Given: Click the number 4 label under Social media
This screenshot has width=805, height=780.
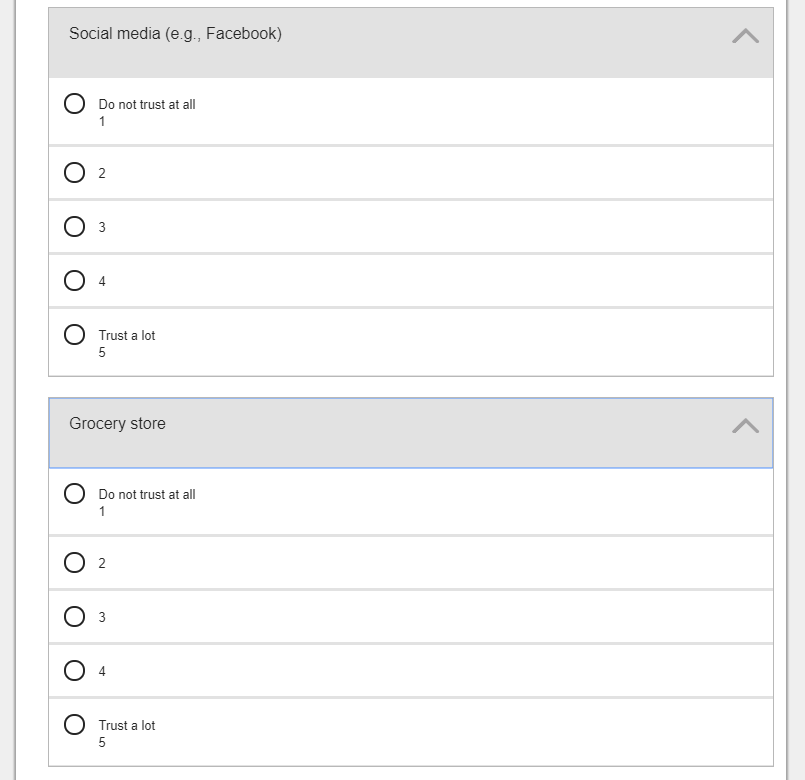Looking at the screenshot, I should pos(102,282).
